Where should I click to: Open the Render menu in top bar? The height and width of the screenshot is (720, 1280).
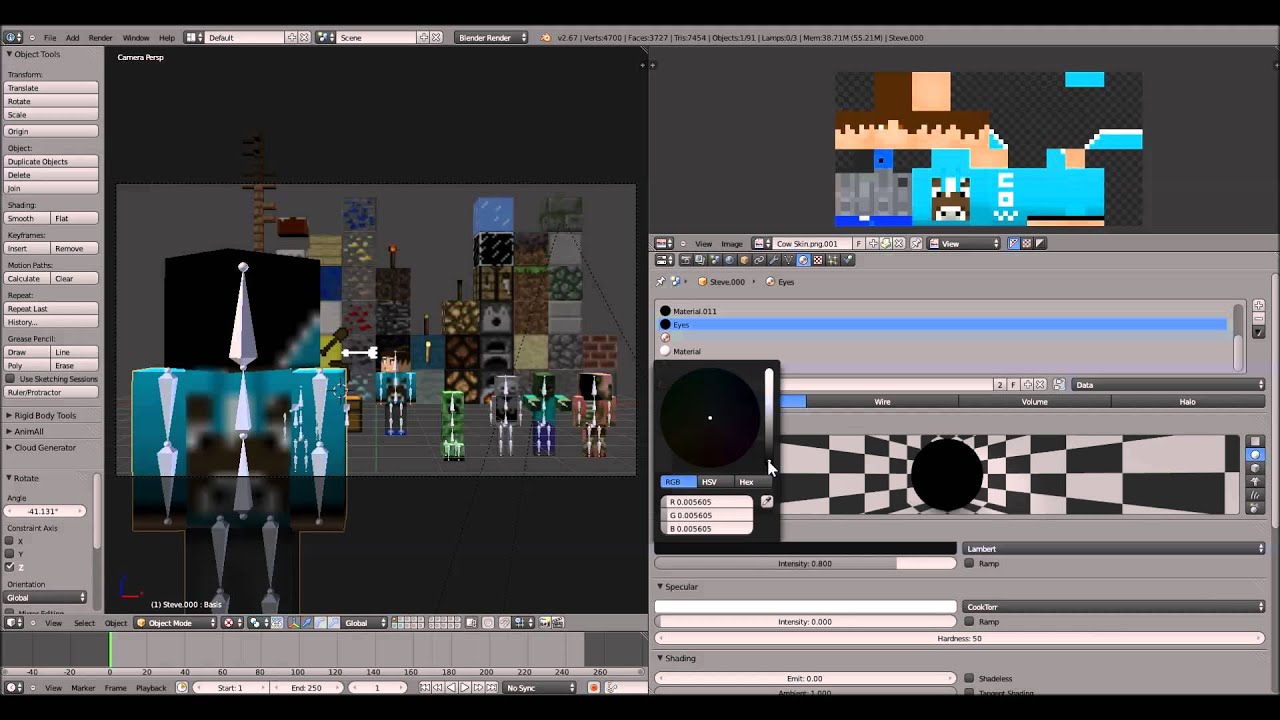[100, 38]
